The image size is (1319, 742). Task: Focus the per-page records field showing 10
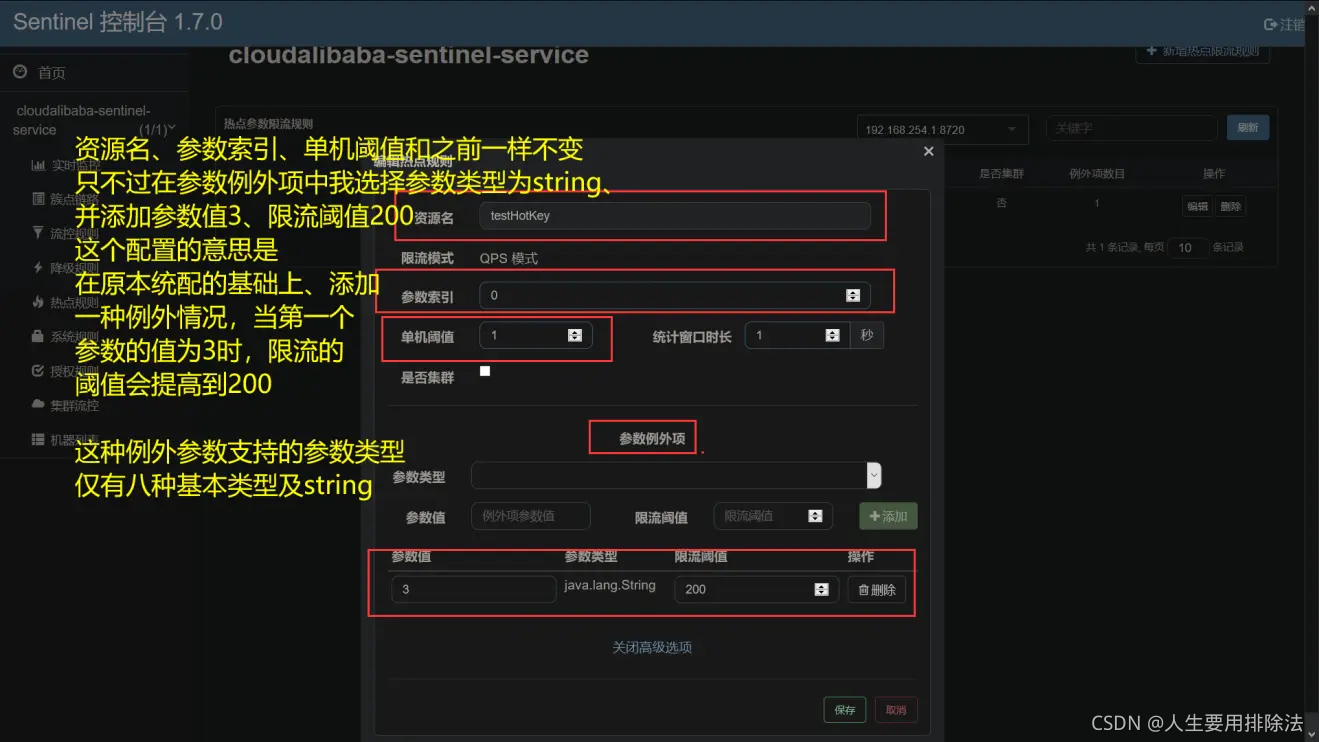tap(1187, 247)
